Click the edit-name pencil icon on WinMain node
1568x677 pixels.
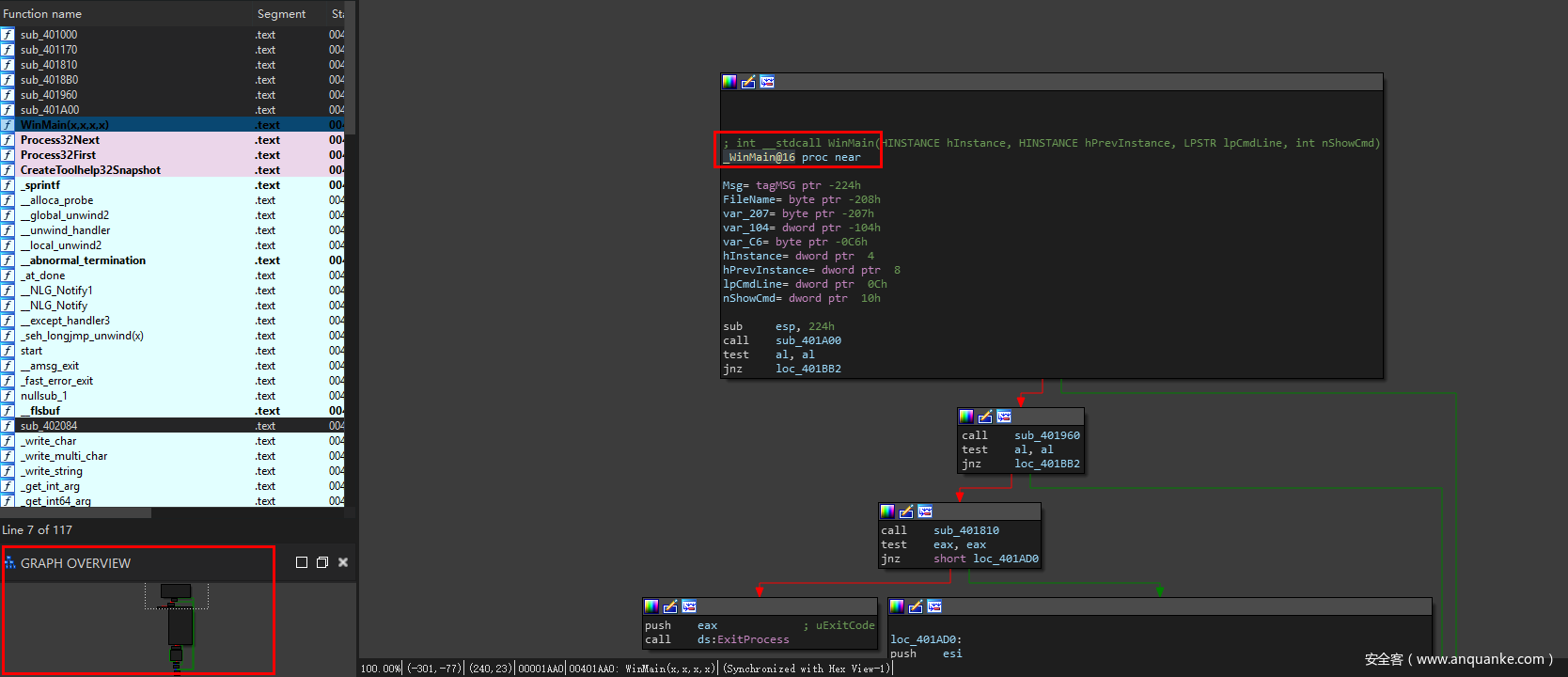(x=748, y=82)
